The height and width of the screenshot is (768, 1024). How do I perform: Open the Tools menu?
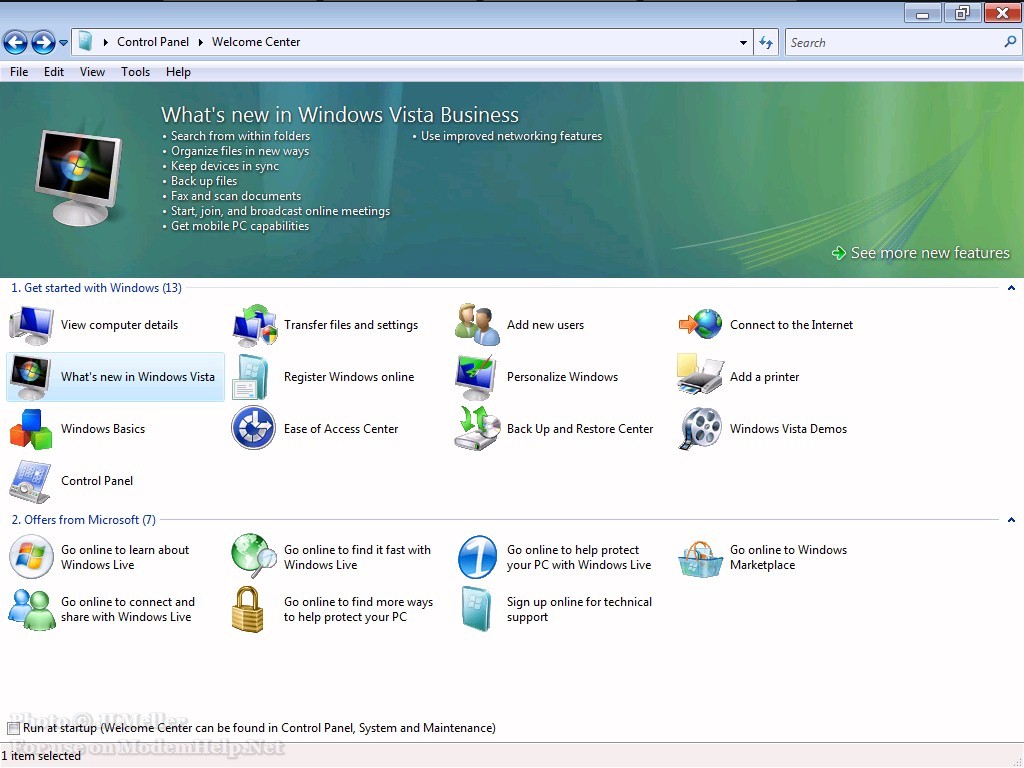pyautogui.click(x=135, y=72)
